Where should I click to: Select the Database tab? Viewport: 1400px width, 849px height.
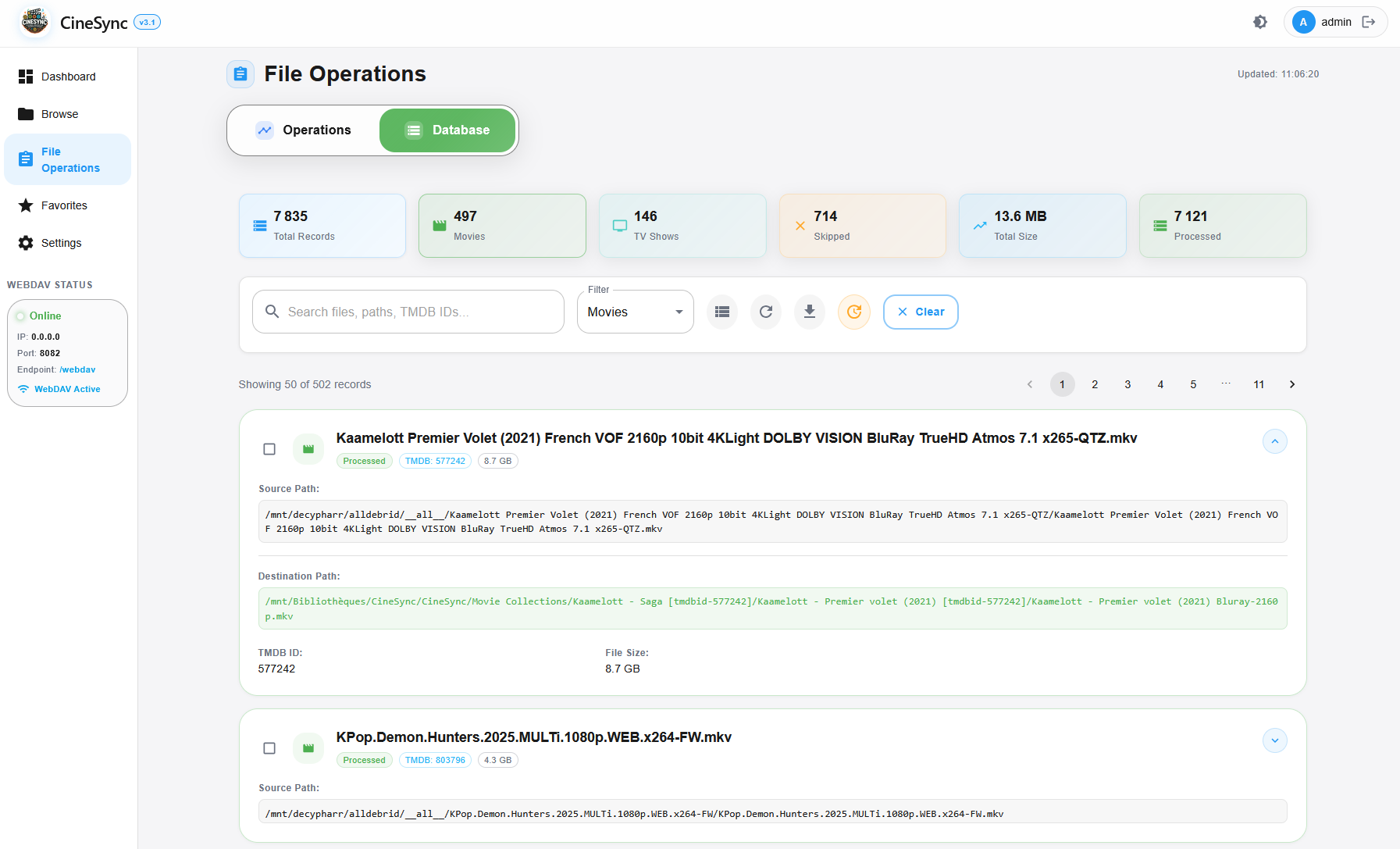pyautogui.click(x=447, y=130)
